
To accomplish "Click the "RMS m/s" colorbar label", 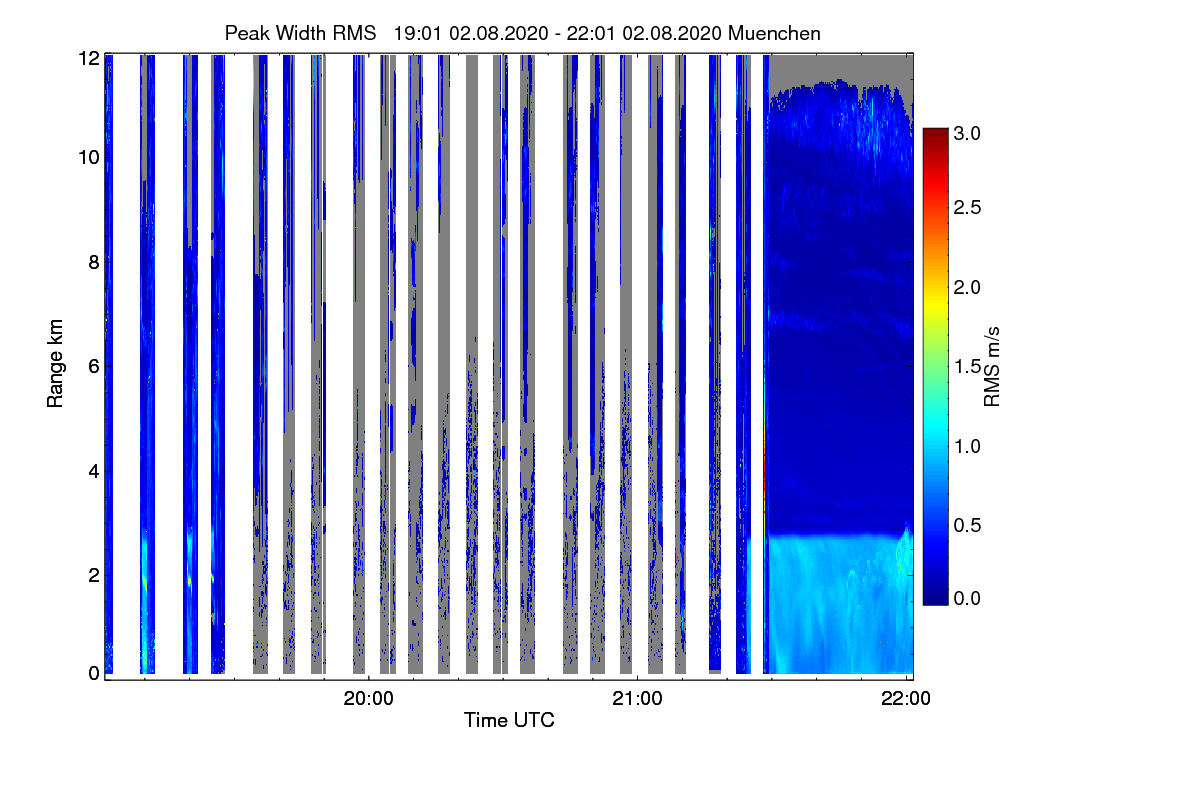I will (x=992, y=366).
